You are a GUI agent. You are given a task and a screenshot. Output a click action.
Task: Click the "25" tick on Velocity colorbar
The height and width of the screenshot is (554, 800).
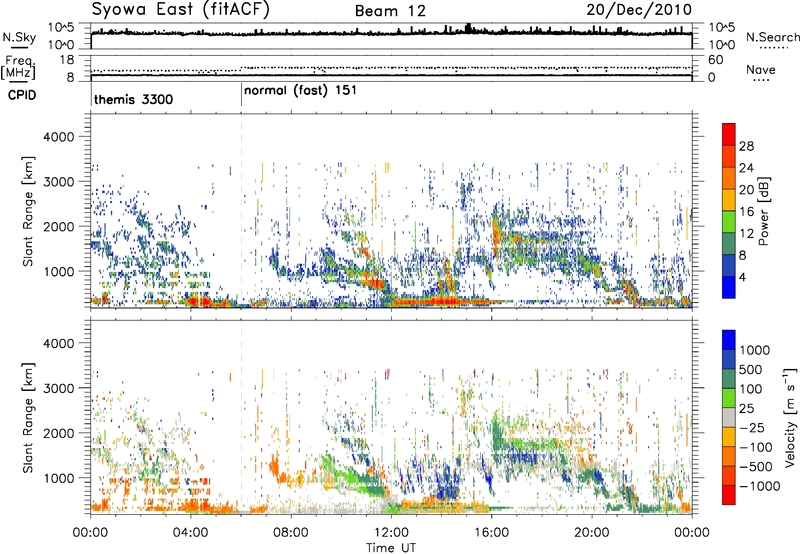click(746, 408)
